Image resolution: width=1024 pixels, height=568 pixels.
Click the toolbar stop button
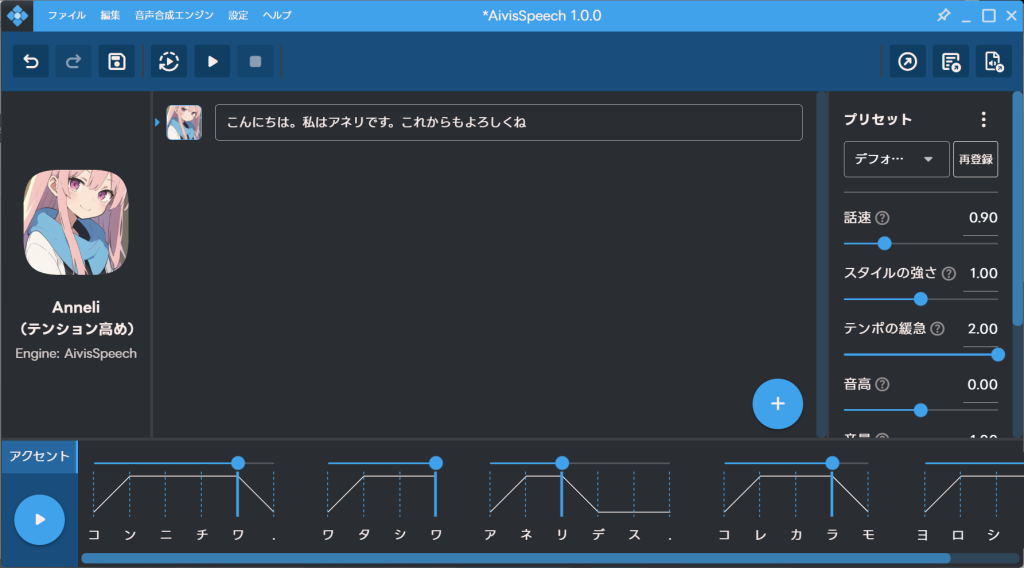(255, 61)
